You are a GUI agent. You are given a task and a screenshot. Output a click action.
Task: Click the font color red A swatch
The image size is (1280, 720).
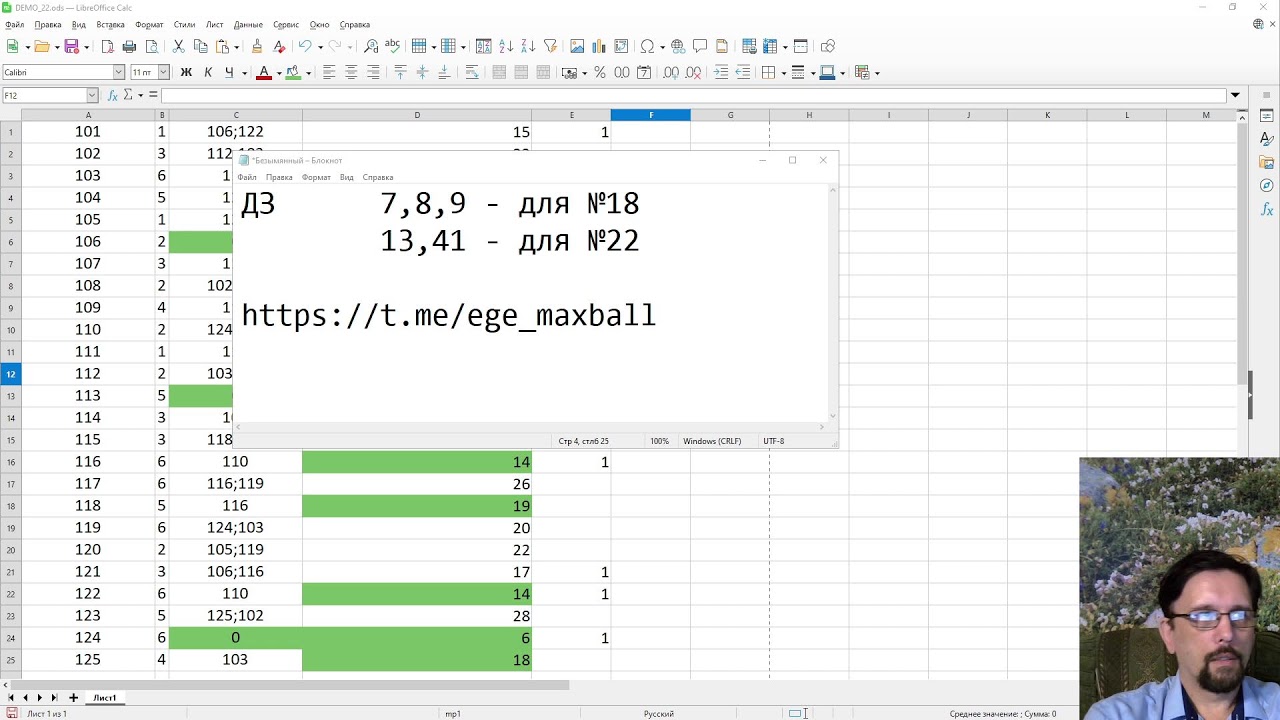coord(263,72)
